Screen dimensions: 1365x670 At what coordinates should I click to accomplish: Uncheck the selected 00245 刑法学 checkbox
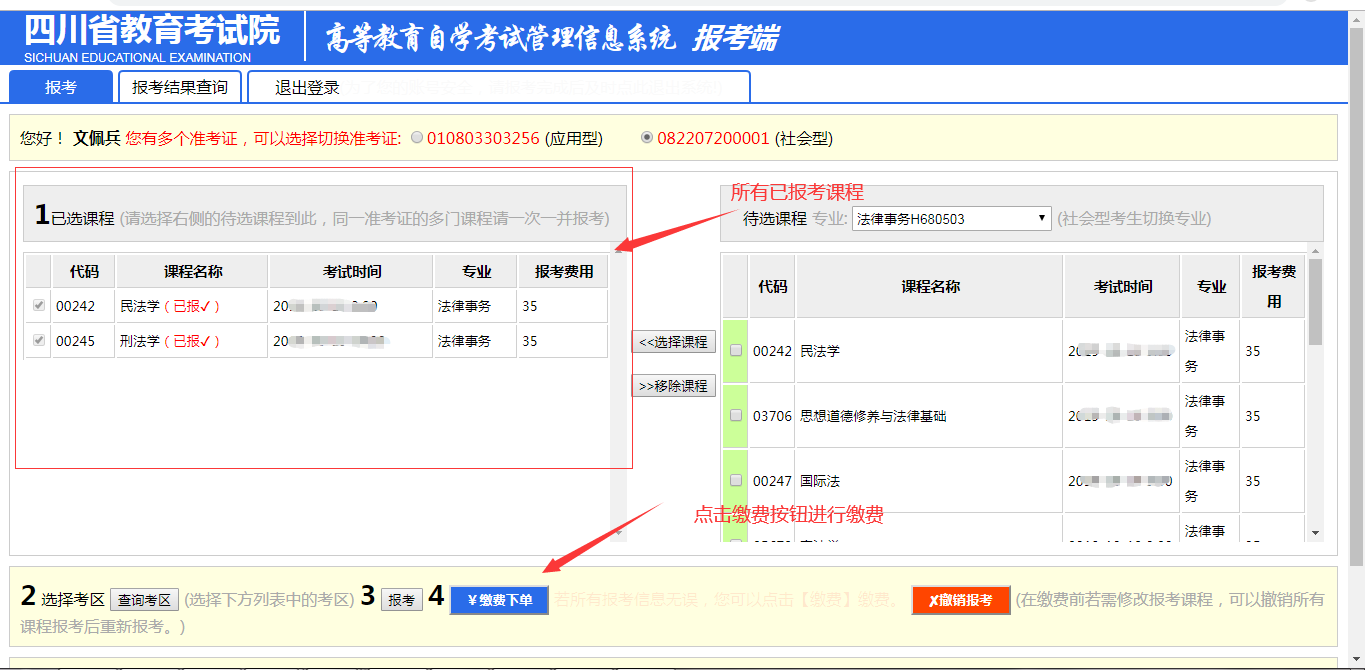(x=37, y=340)
